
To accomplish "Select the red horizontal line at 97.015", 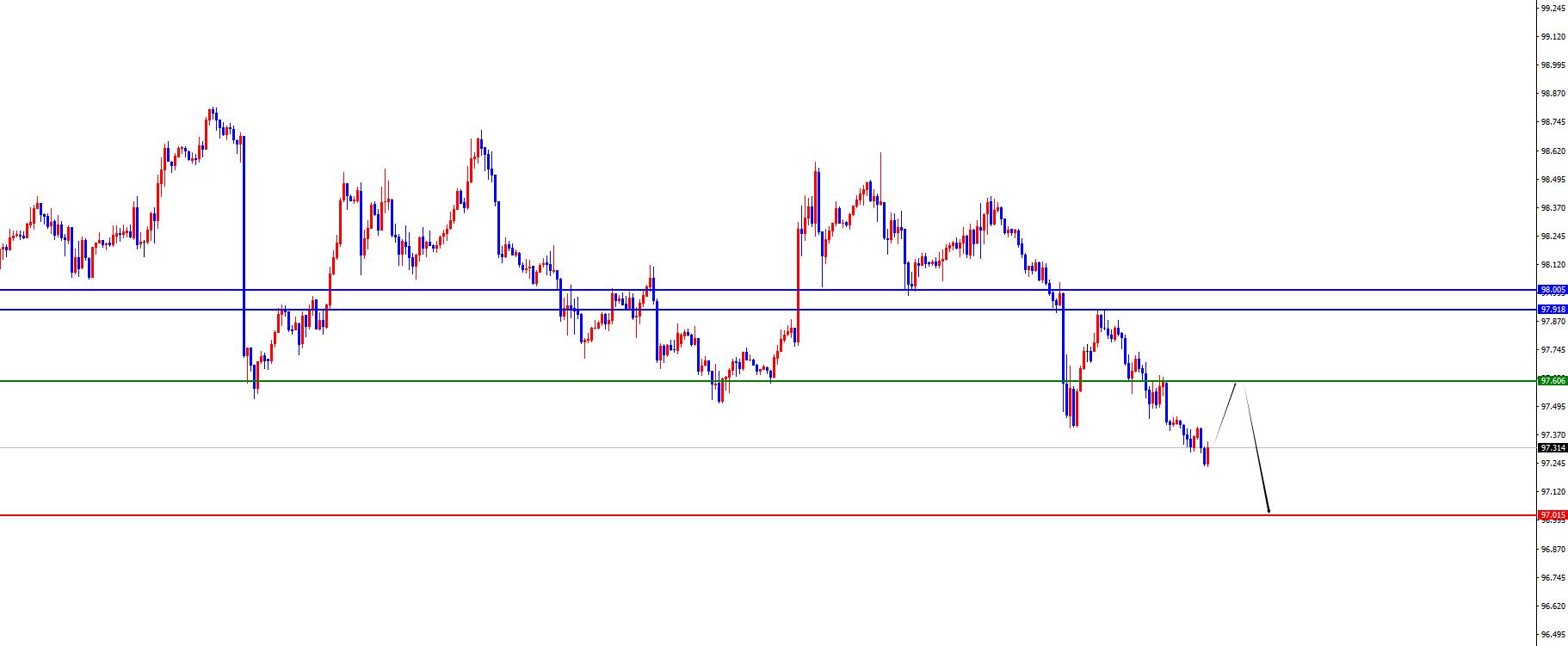I will pyautogui.click(x=602, y=515).
